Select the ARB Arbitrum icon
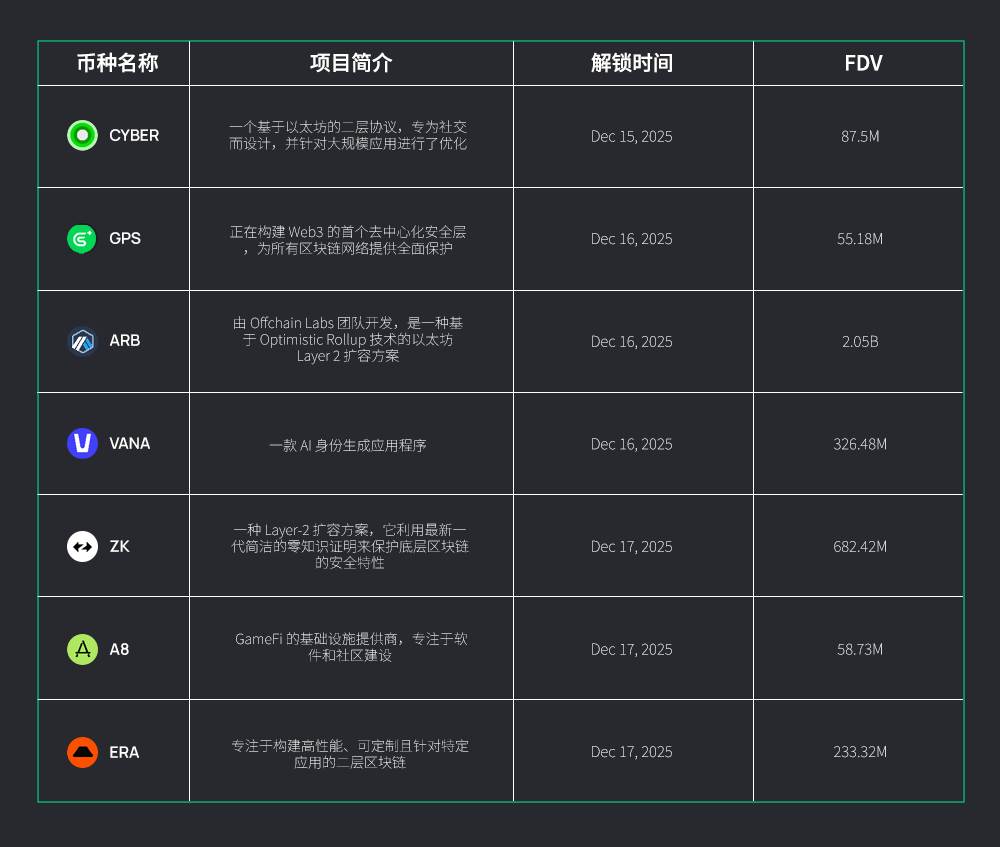This screenshot has height=847, width=1000. [82, 341]
